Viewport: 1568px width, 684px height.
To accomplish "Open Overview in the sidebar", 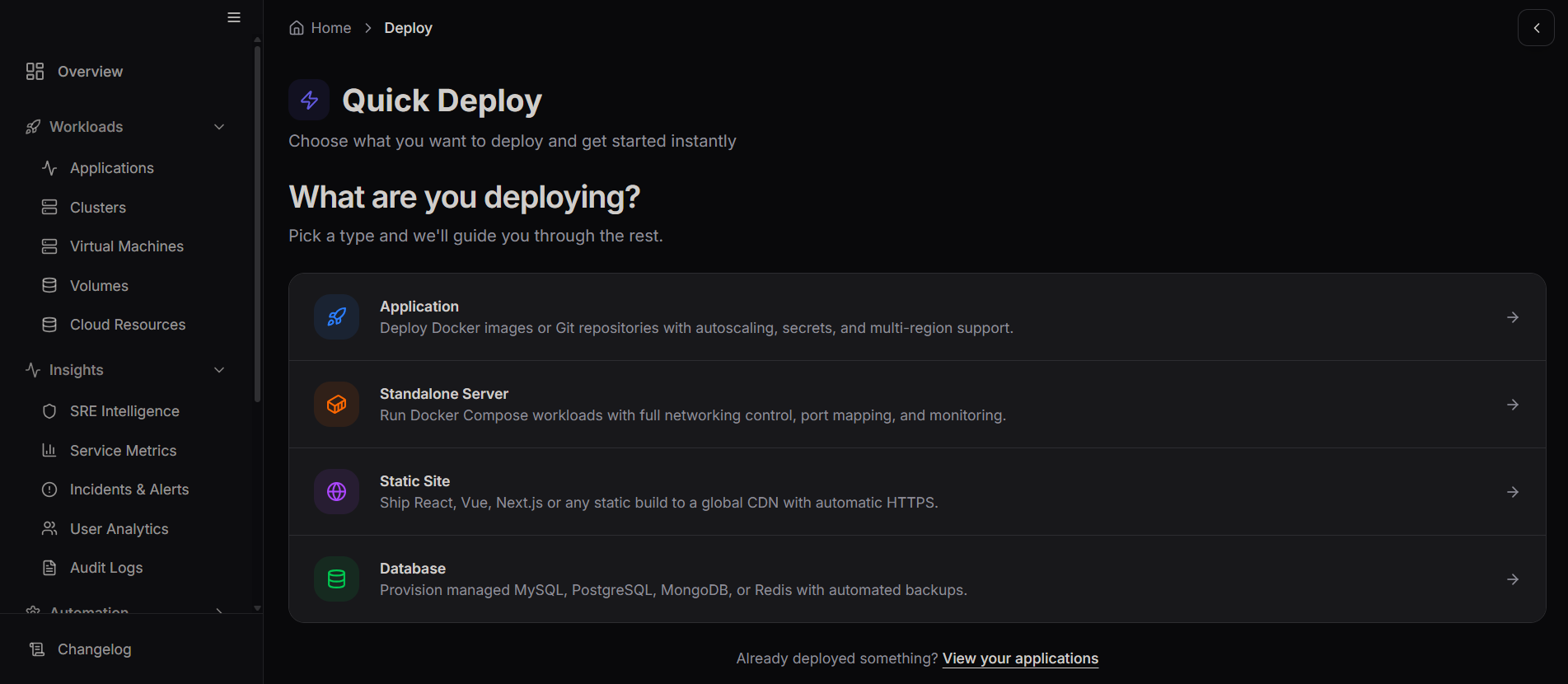I will point(90,72).
